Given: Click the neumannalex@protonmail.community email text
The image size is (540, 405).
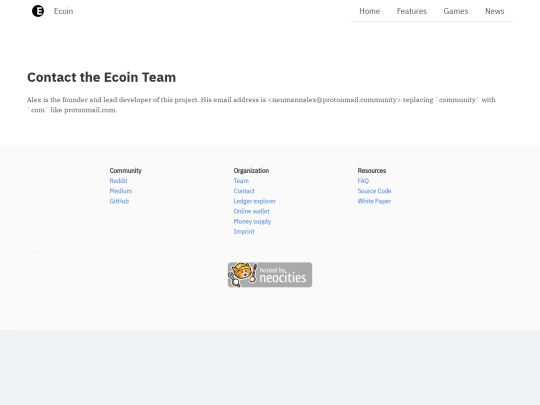Looking at the screenshot, I should coord(334,100).
